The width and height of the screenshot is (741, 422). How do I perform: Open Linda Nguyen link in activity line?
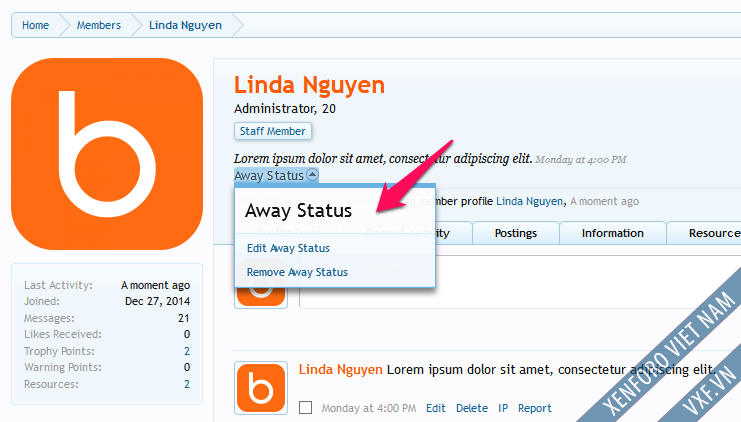[x=529, y=201]
